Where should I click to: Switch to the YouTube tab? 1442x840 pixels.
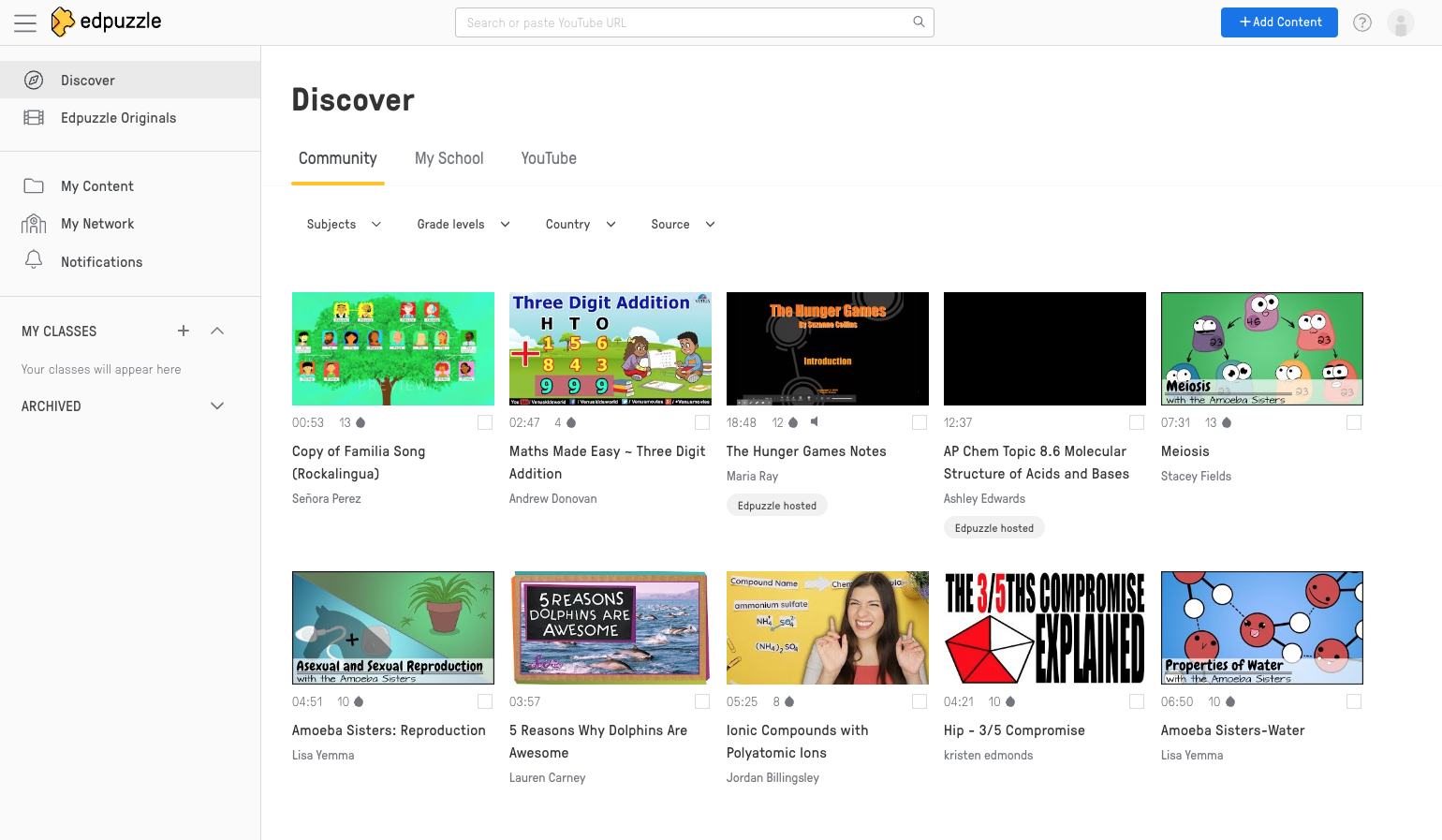point(549,159)
